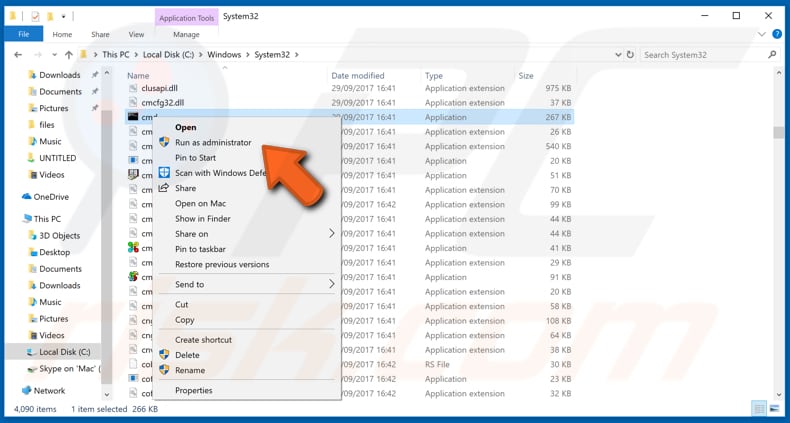790x423 pixels.
Task: Switch to details view layout icon
Action: pos(759,409)
